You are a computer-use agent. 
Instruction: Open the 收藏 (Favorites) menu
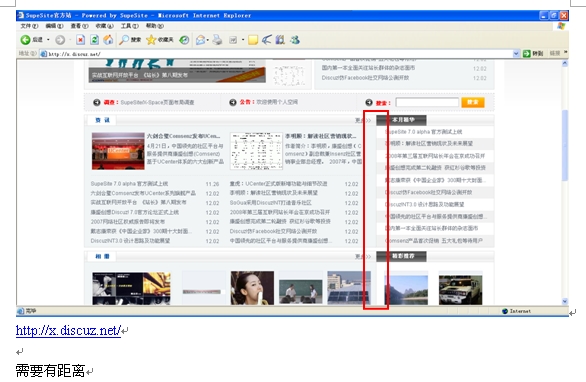click(x=104, y=26)
